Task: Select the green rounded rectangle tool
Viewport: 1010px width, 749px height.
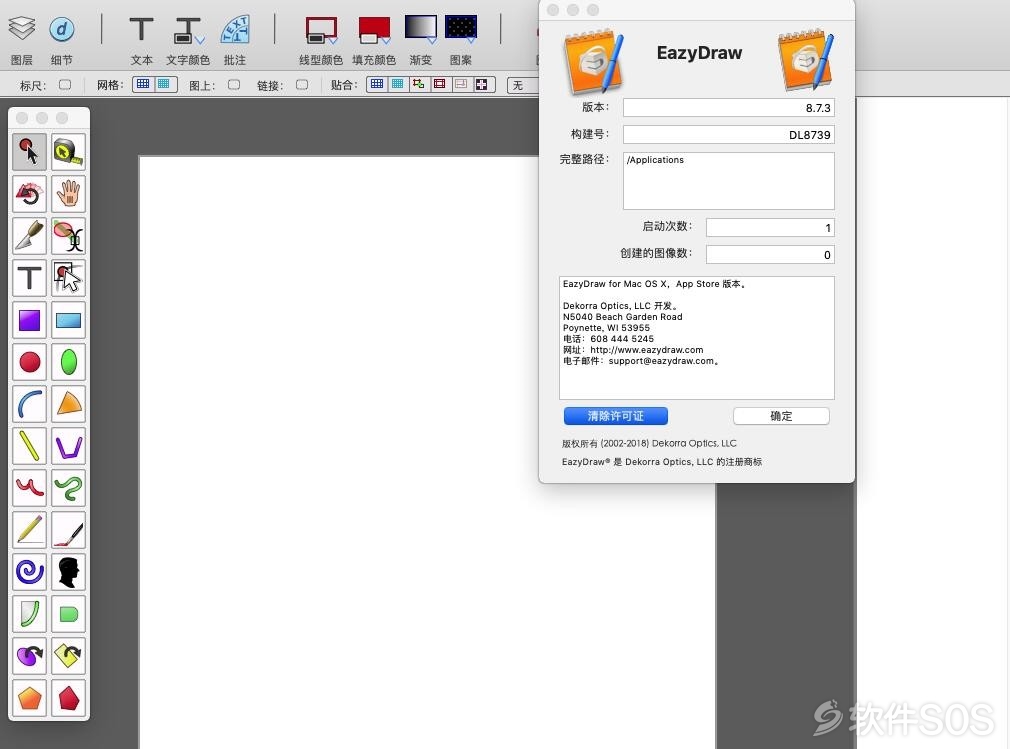Action: tap(68, 614)
